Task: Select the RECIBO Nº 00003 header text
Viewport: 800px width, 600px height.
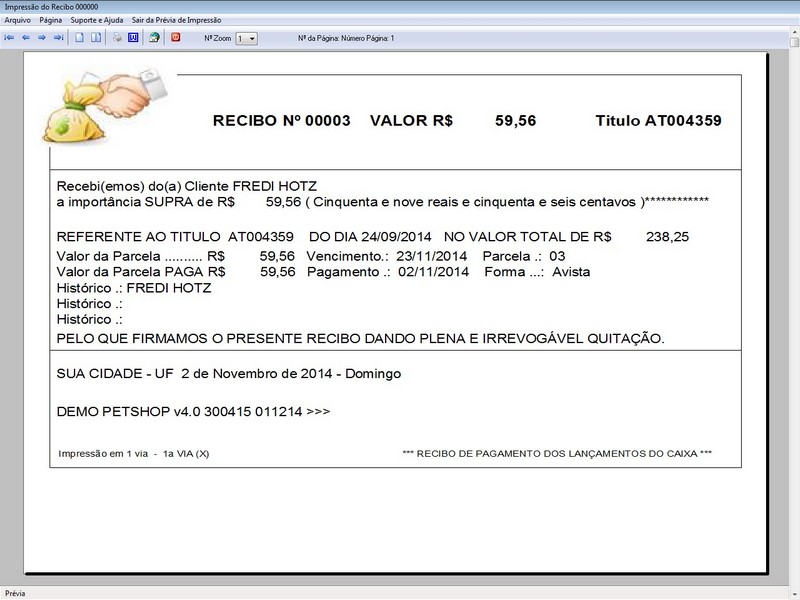Action: click(x=274, y=120)
